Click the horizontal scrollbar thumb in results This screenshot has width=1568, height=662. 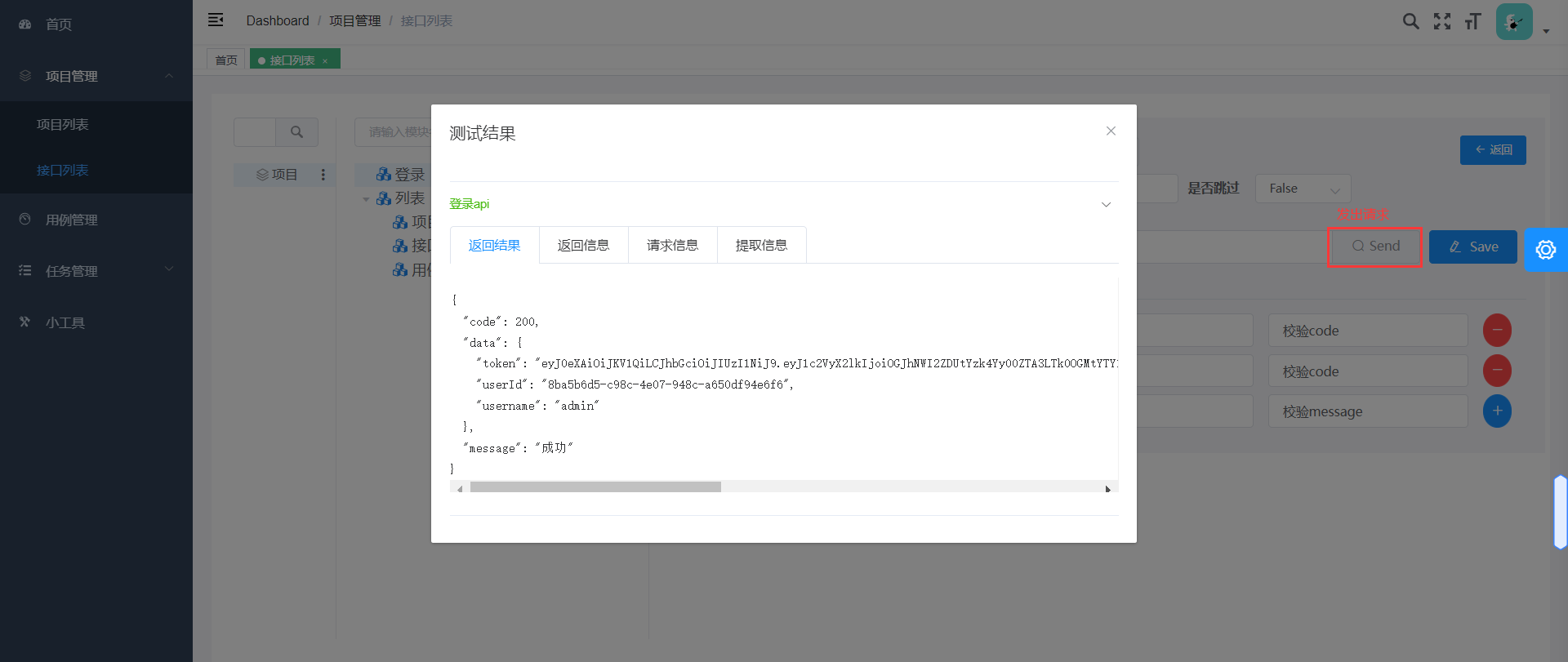(595, 487)
